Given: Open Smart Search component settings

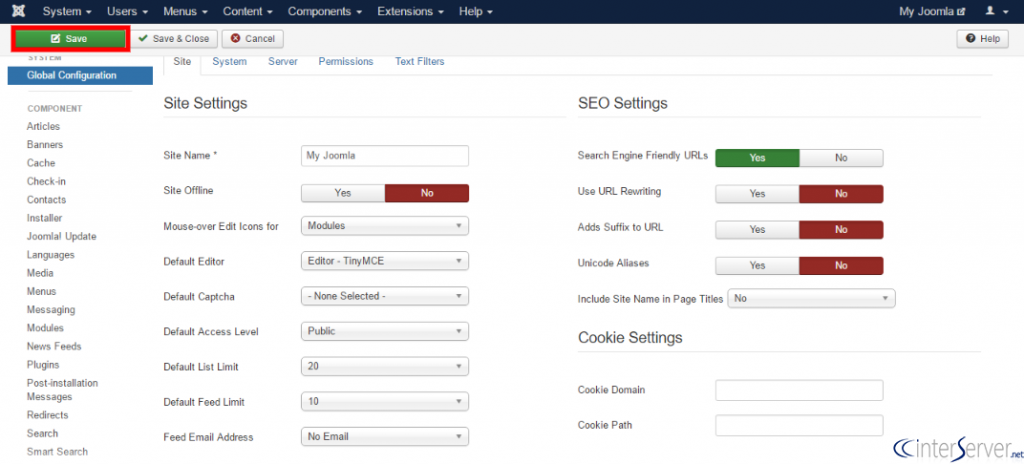Looking at the screenshot, I should (57, 452).
